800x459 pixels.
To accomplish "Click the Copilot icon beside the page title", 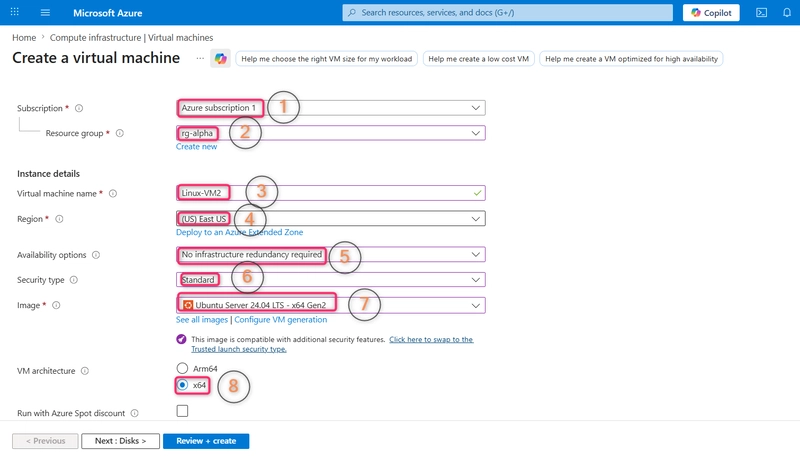I will (220, 59).
